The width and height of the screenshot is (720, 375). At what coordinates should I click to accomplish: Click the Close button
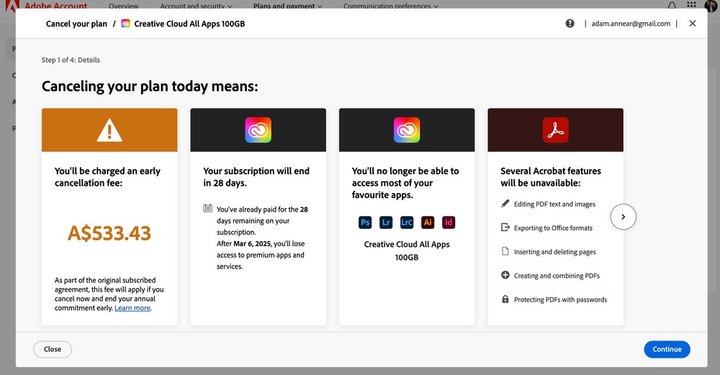tap(52, 349)
